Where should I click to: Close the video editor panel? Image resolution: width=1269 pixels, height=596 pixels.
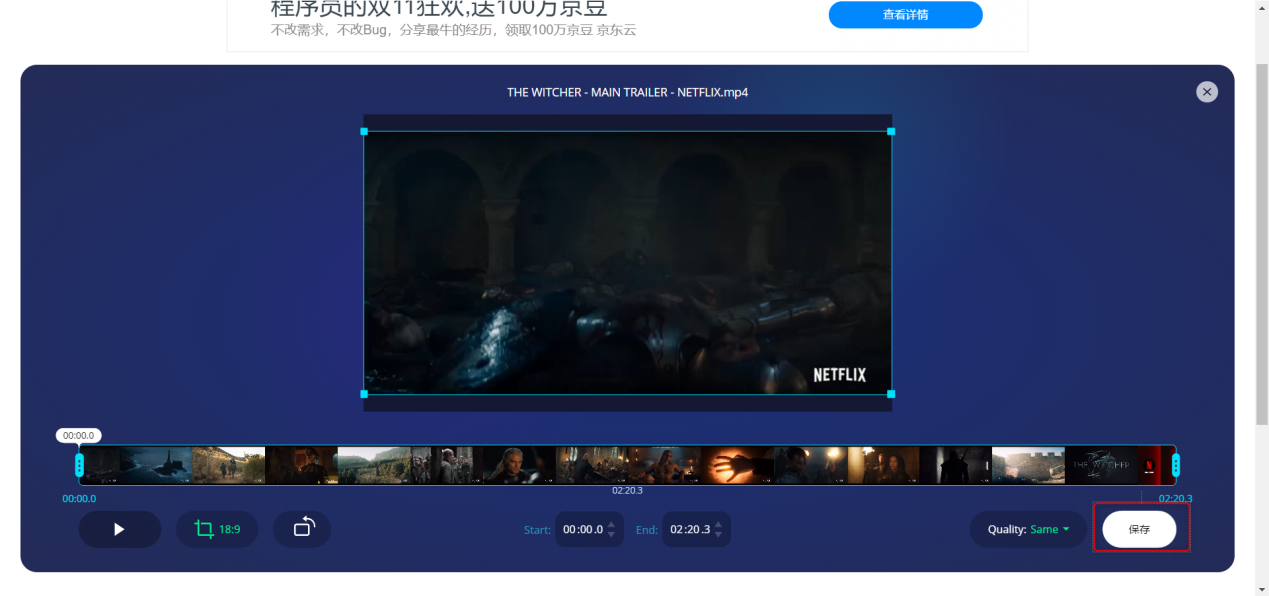pos(1207,92)
